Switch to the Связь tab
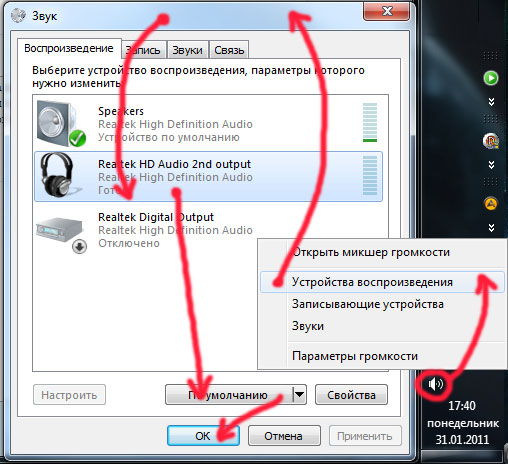Viewport: 508px width, 464px height. 229,50
